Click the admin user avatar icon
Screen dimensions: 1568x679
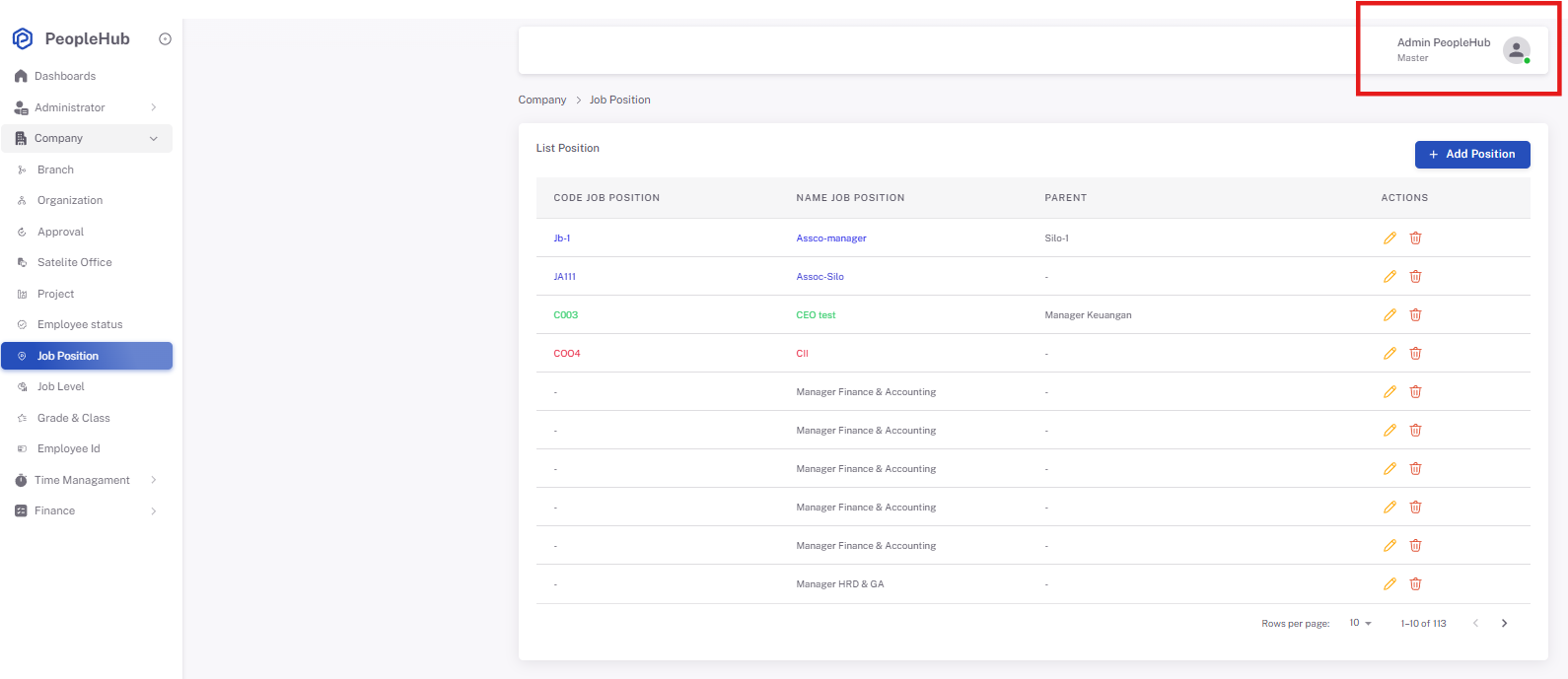click(x=1516, y=49)
